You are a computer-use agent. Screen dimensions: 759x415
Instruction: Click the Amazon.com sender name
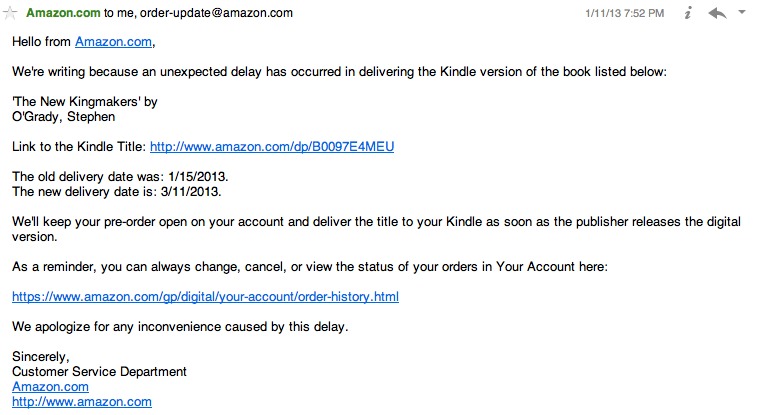pos(62,13)
